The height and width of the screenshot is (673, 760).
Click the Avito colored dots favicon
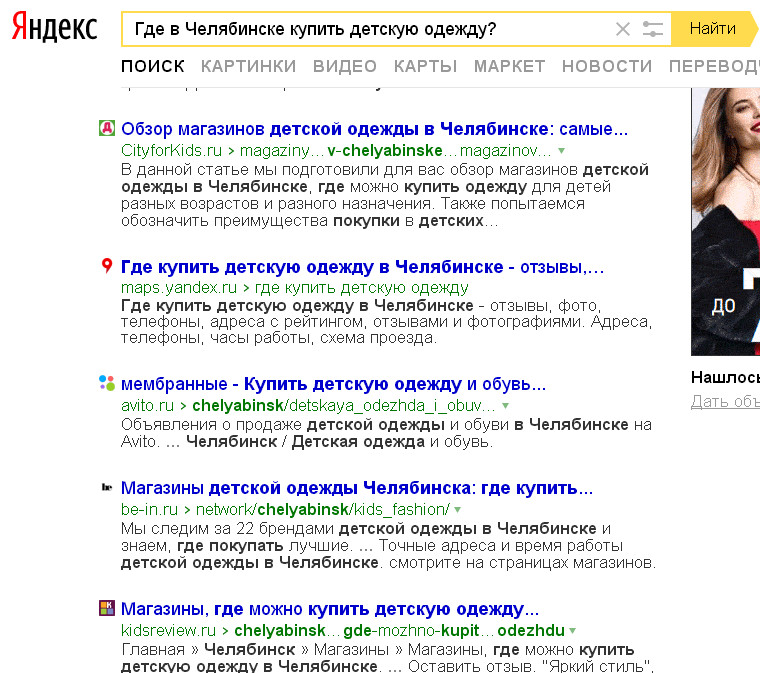[x=107, y=383]
